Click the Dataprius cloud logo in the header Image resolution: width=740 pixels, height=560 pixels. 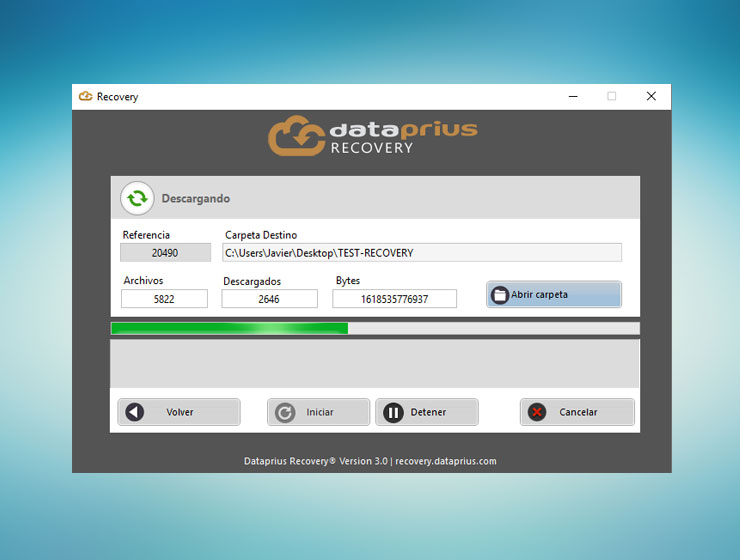coord(296,136)
